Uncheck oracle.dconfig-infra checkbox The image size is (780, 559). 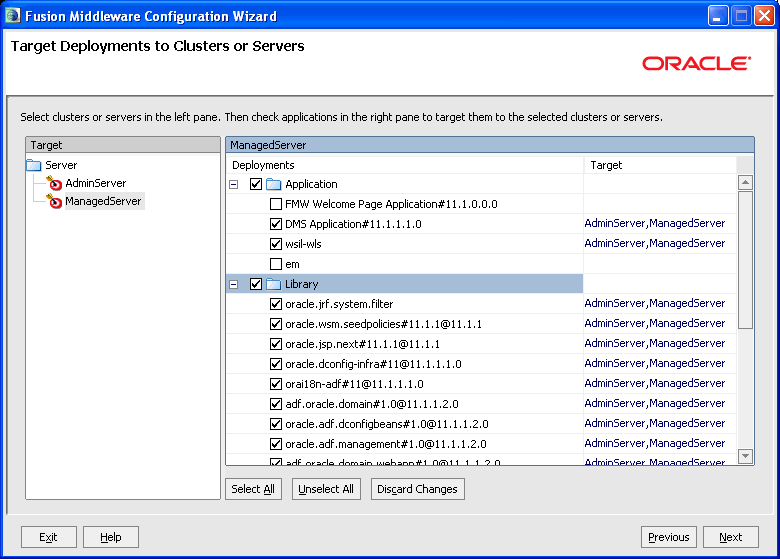276,364
